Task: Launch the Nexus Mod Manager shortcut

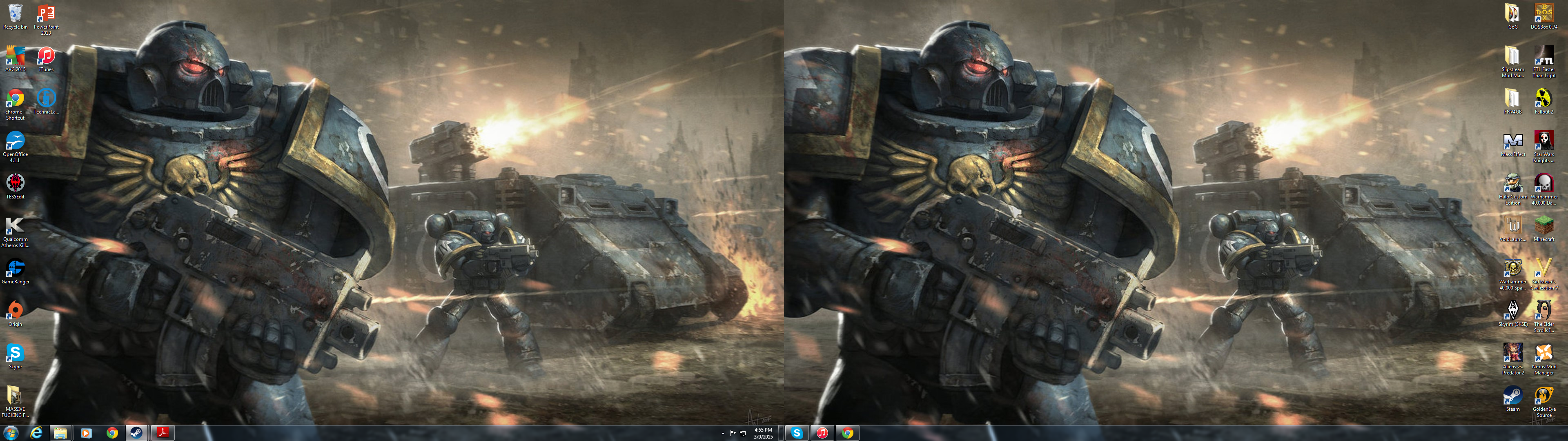Action: (x=1543, y=359)
